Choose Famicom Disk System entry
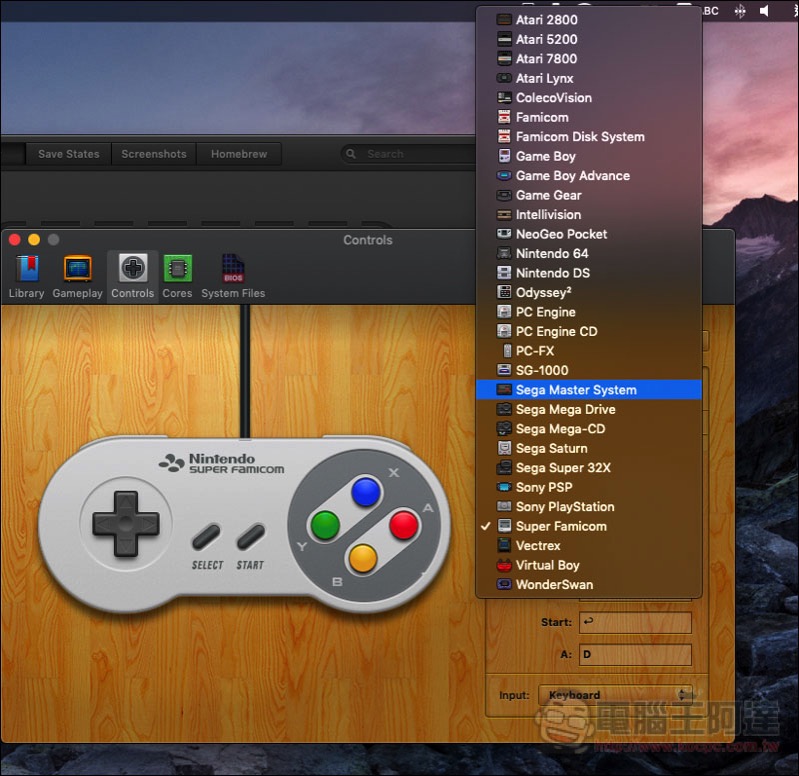 (x=589, y=137)
